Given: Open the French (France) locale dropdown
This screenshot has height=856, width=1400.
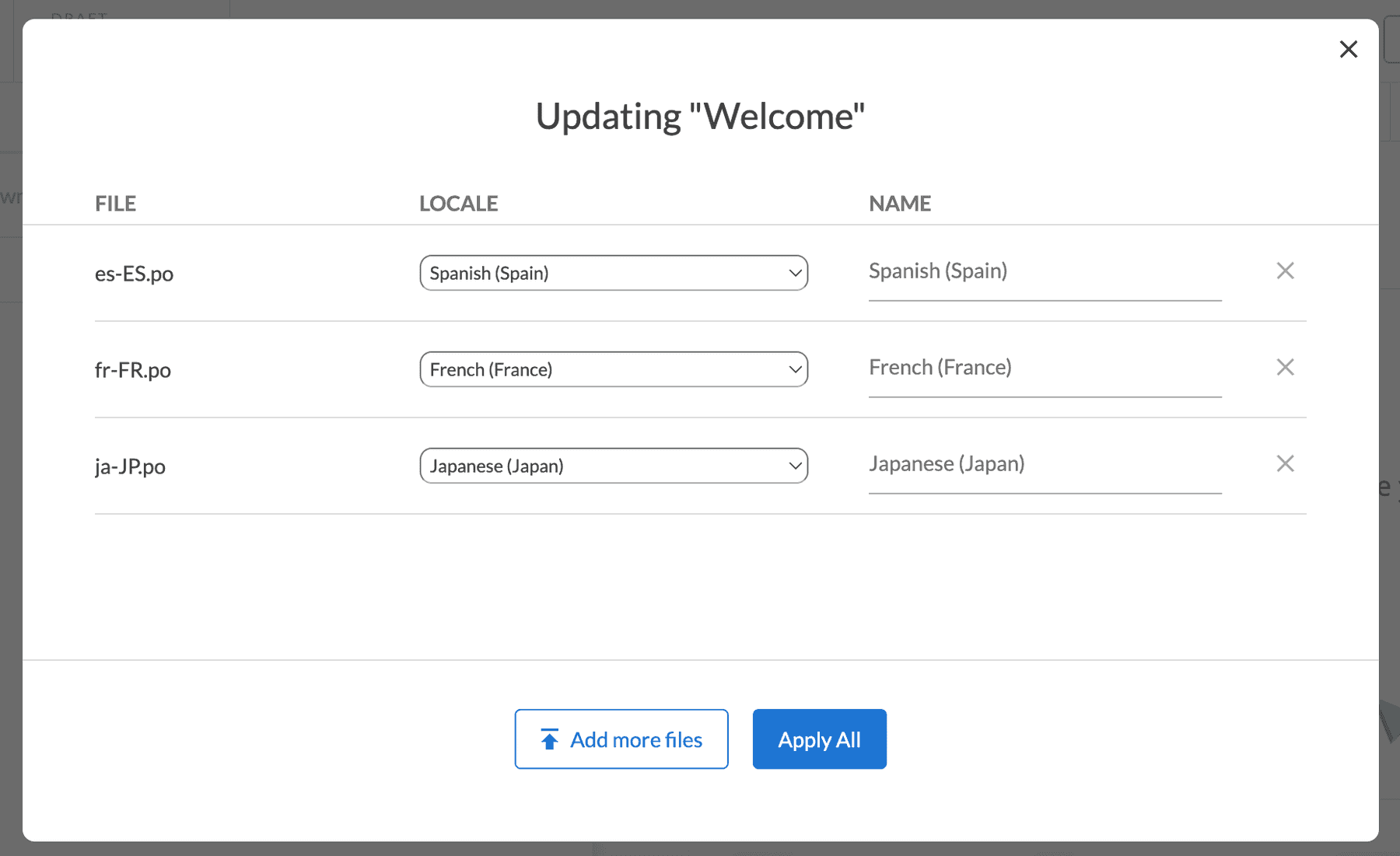Looking at the screenshot, I should pyautogui.click(x=614, y=369).
